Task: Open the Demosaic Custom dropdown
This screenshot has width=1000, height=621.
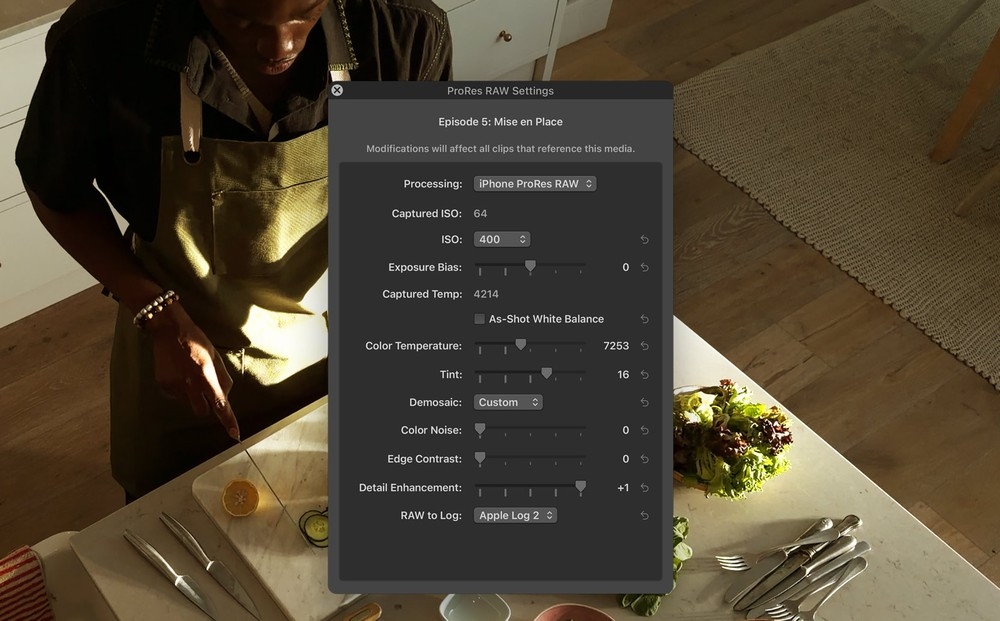Action: [x=508, y=403]
